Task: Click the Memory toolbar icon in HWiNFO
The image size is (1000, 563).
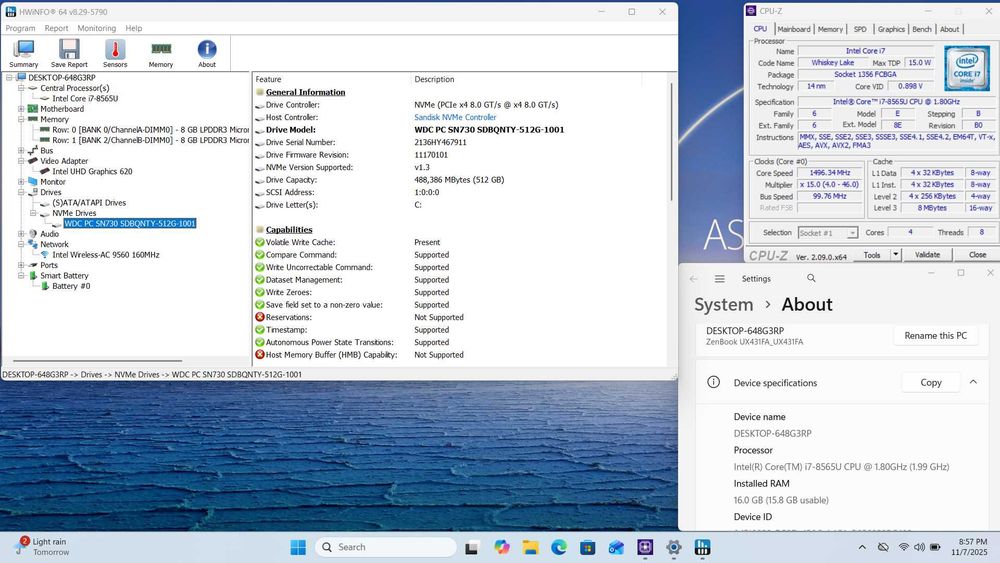Action: tap(161, 54)
